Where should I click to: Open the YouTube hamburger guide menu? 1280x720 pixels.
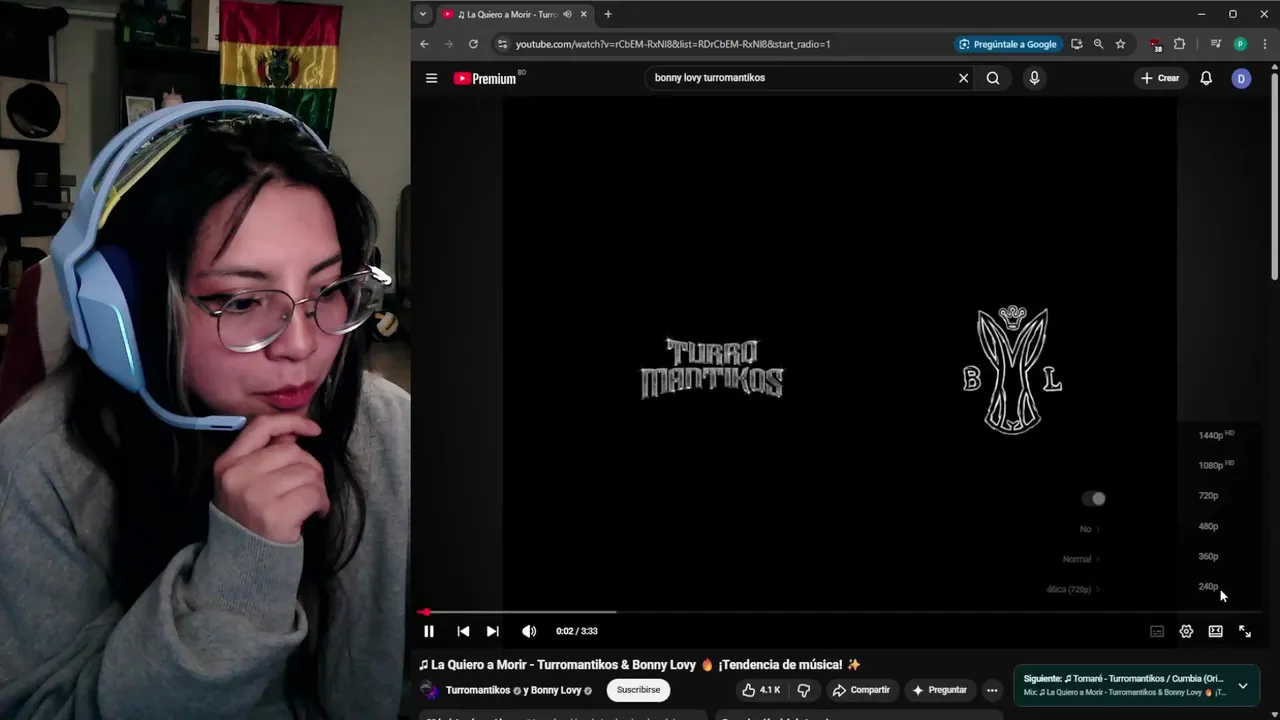click(x=431, y=78)
